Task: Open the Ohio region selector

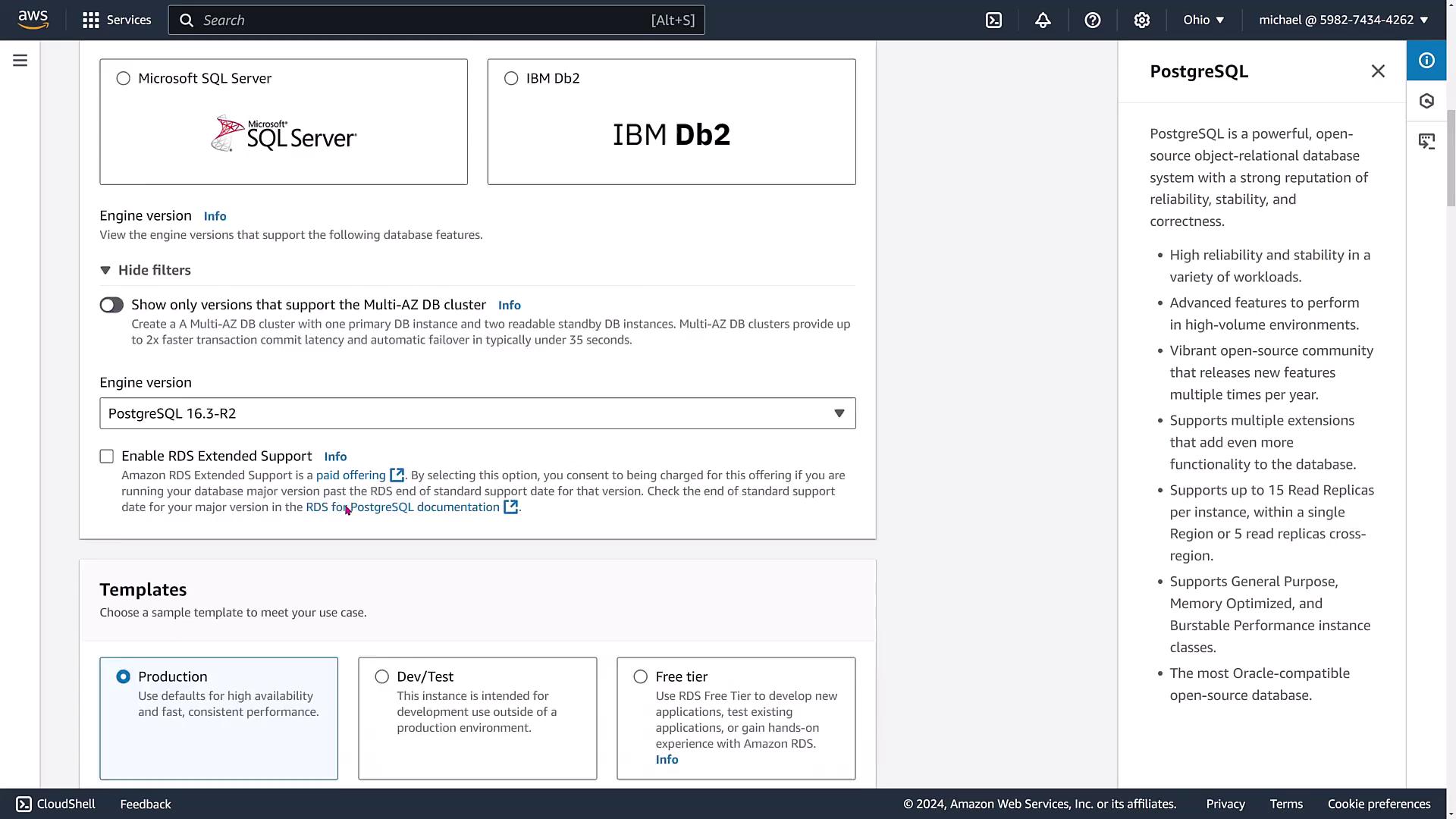Action: [x=1203, y=20]
